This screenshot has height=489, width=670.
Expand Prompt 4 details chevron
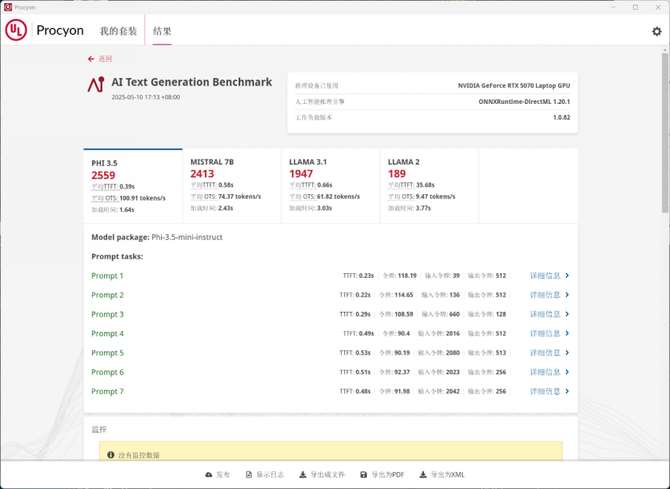(x=567, y=334)
